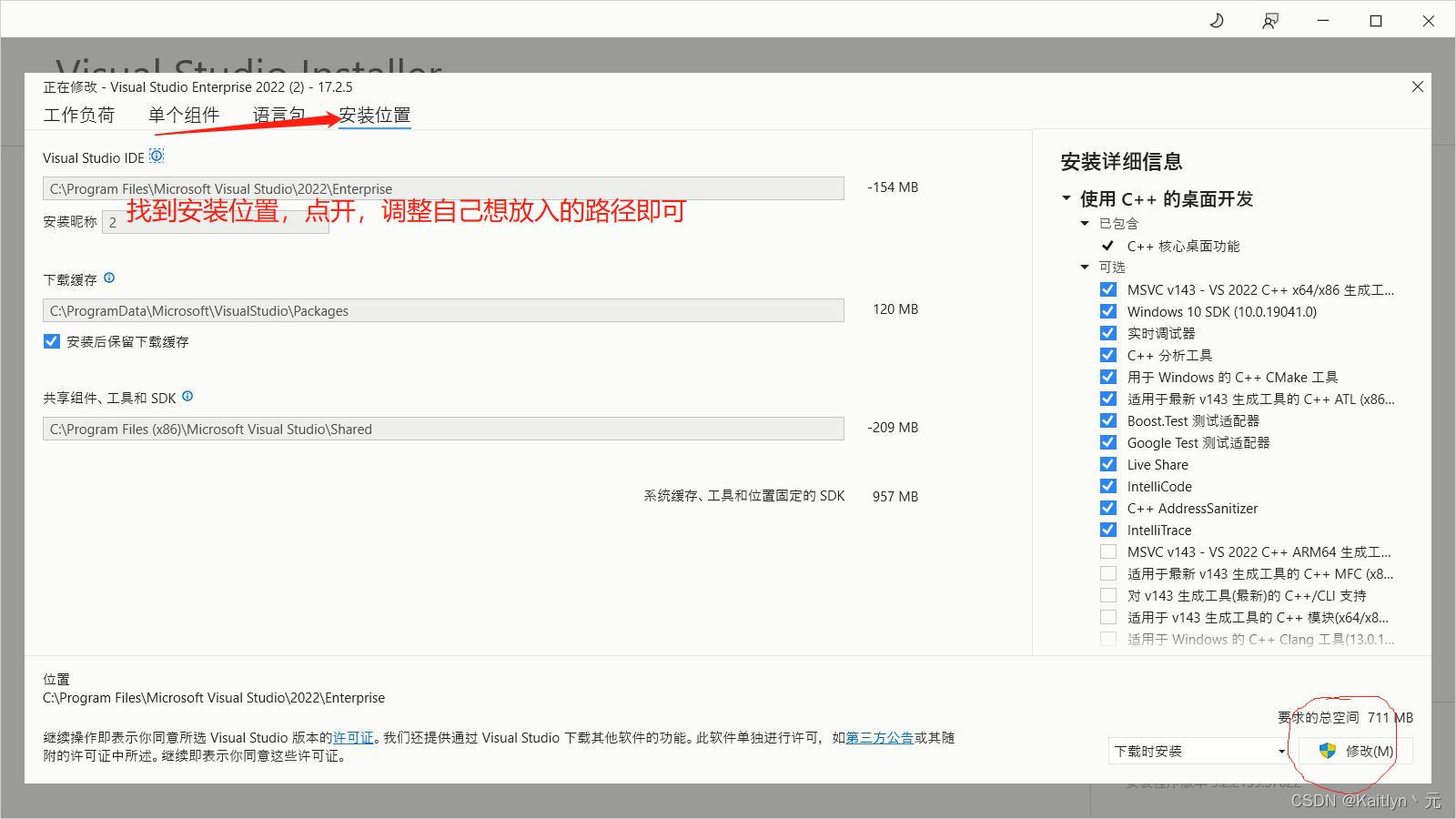The width and height of the screenshot is (1456, 819).
Task: Check v143 C++ 模块 (x64/x86) option
Action: point(1107,617)
